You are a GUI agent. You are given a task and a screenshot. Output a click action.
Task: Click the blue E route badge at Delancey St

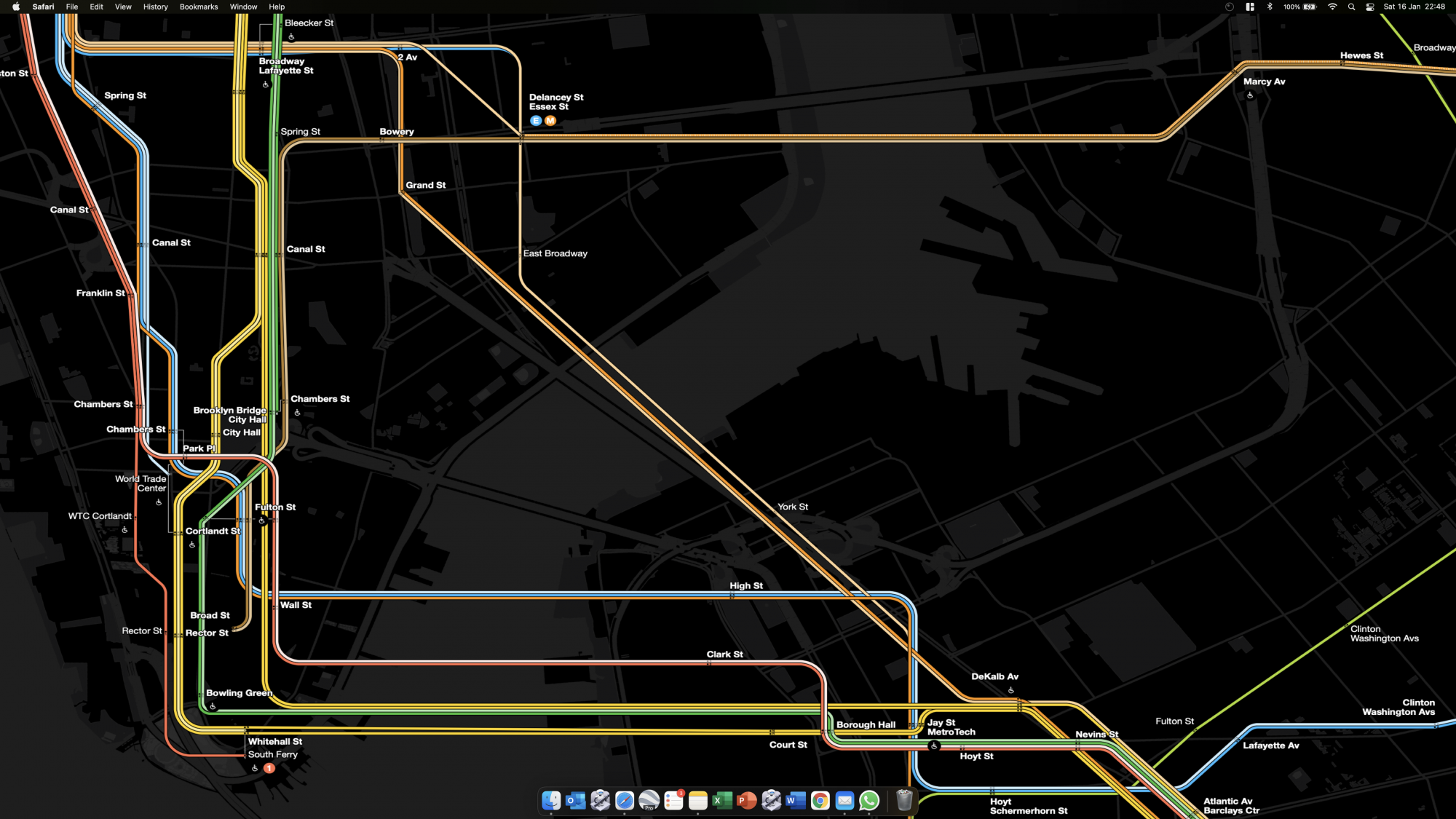coord(536,121)
